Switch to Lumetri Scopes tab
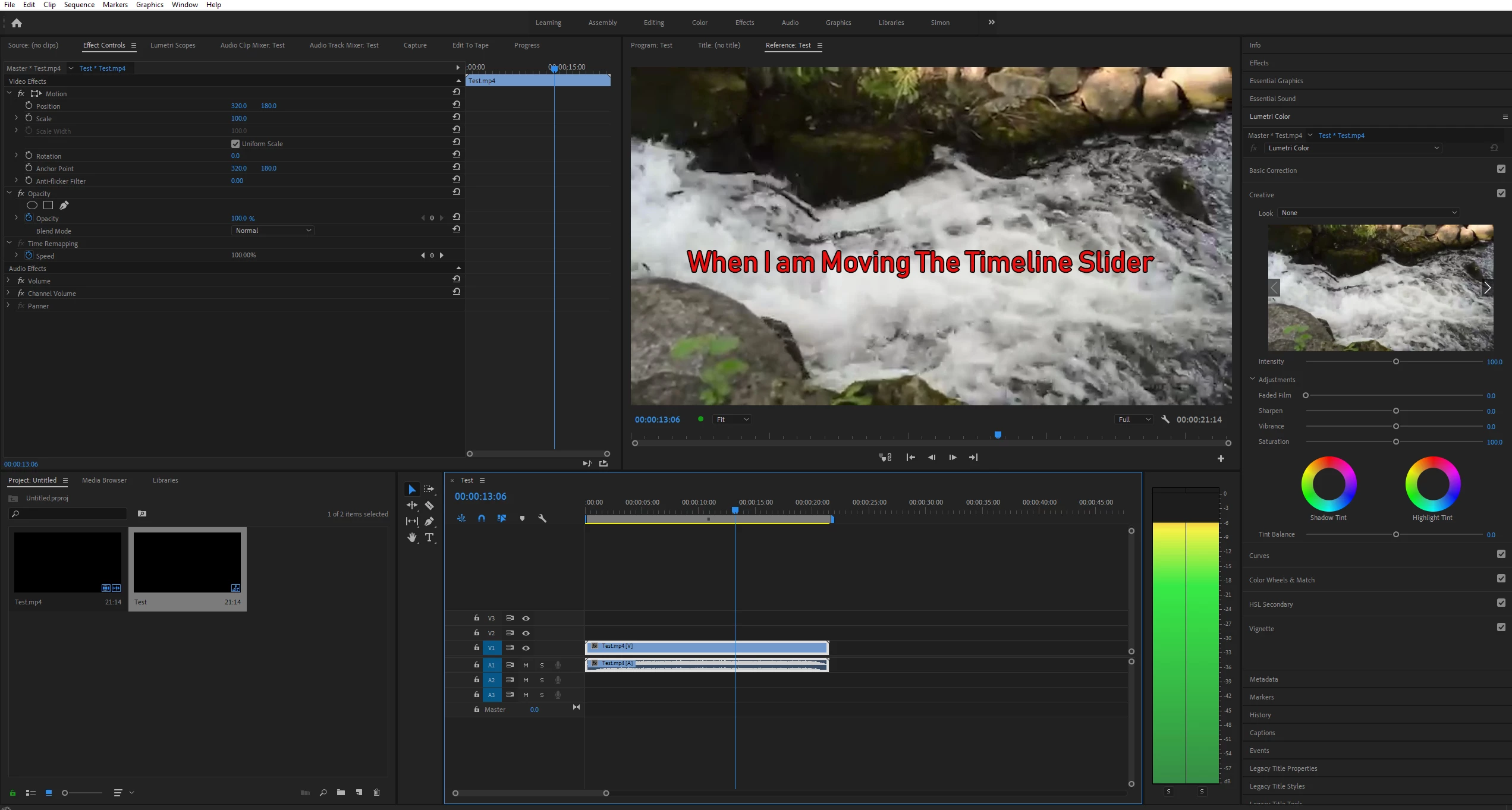Image resolution: width=1512 pixels, height=810 pixels. pos(172,45)
